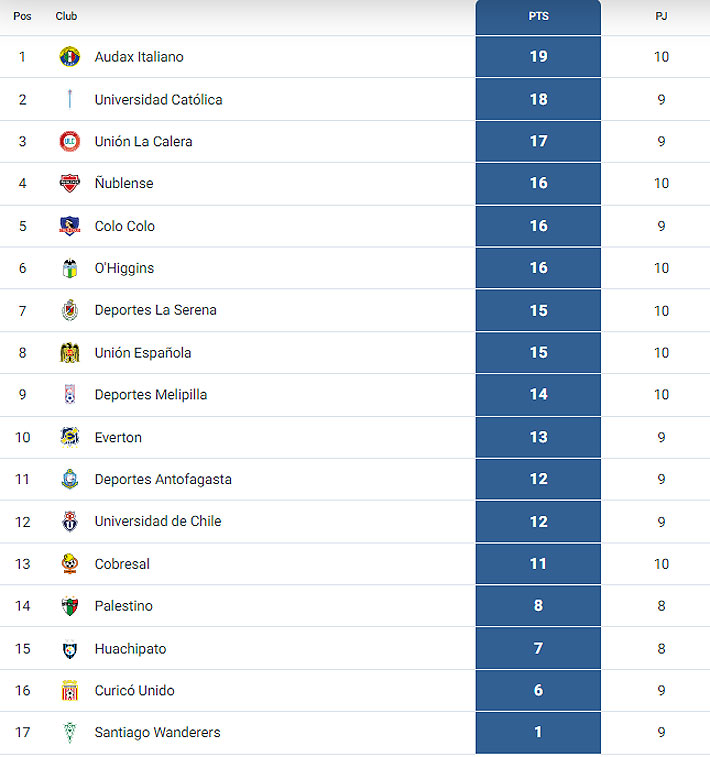Click the Everton club crest
This screenshot has height=757, width=710.
70,437
